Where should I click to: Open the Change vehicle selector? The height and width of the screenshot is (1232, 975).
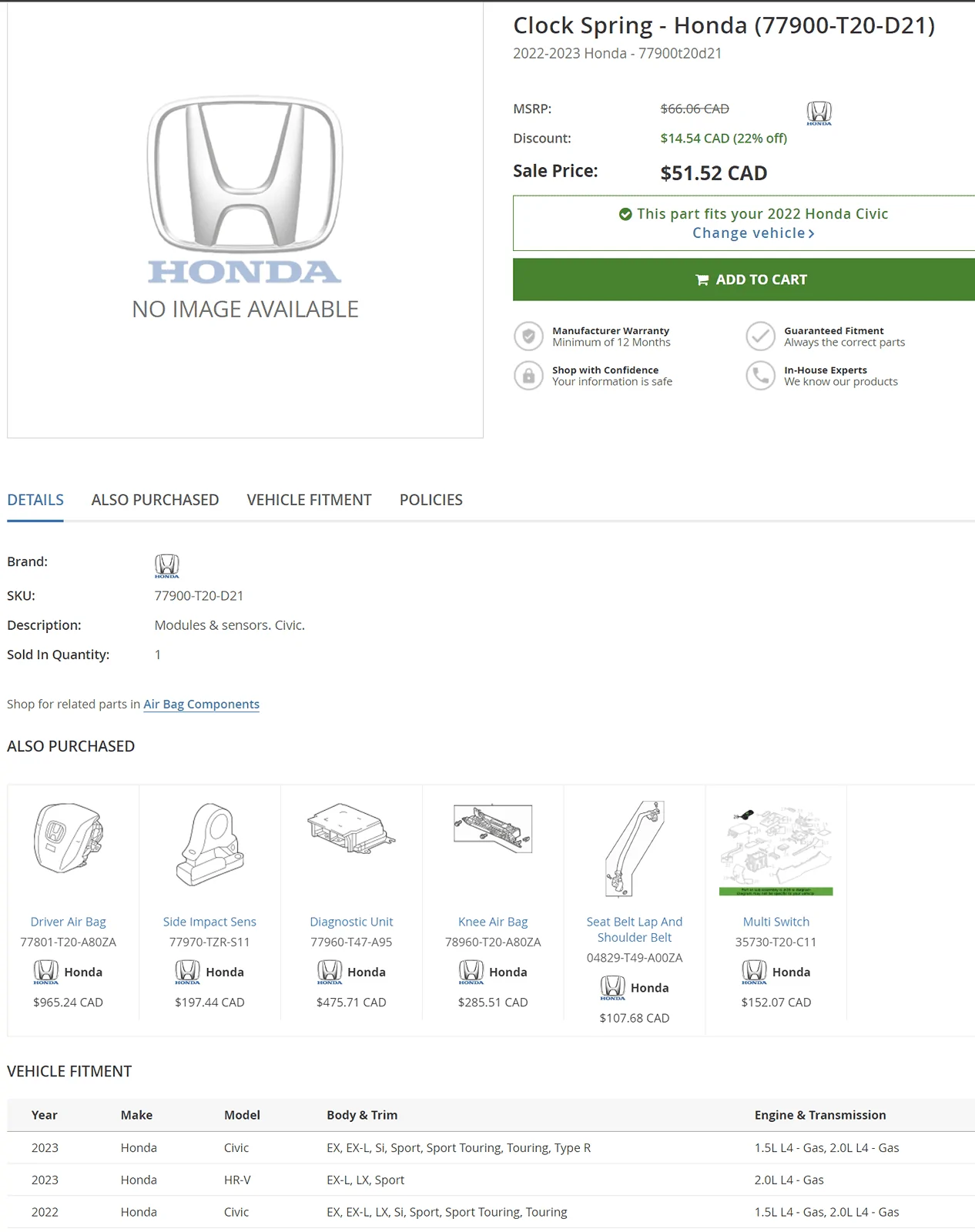click(x=752, y=233)
